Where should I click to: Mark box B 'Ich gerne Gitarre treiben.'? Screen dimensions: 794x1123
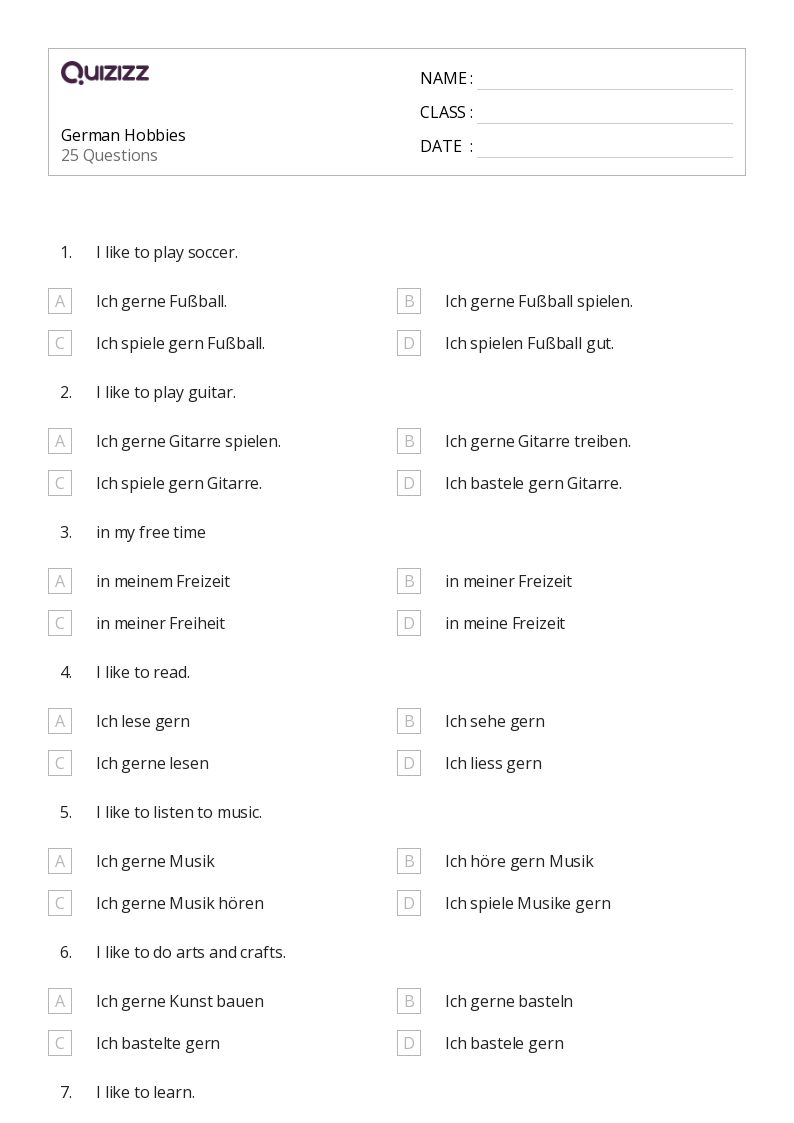(409, 441)
